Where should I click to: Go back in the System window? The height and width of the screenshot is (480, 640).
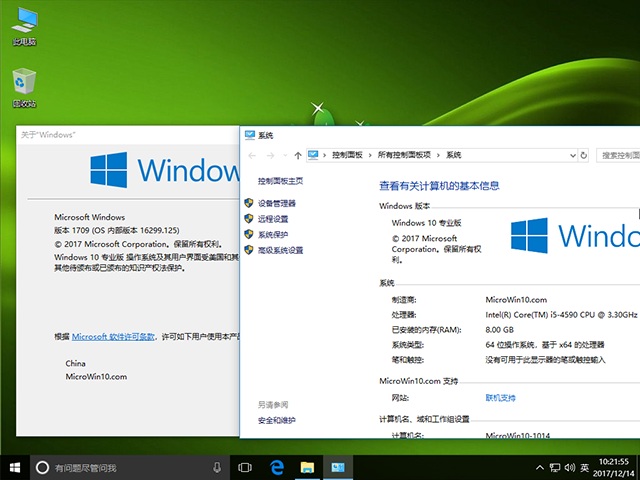click(x=252, y=156)
